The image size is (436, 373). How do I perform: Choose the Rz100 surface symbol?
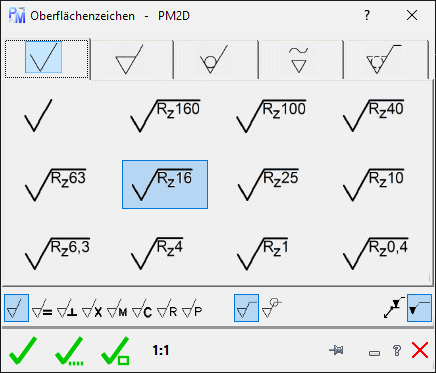point(271,115)
